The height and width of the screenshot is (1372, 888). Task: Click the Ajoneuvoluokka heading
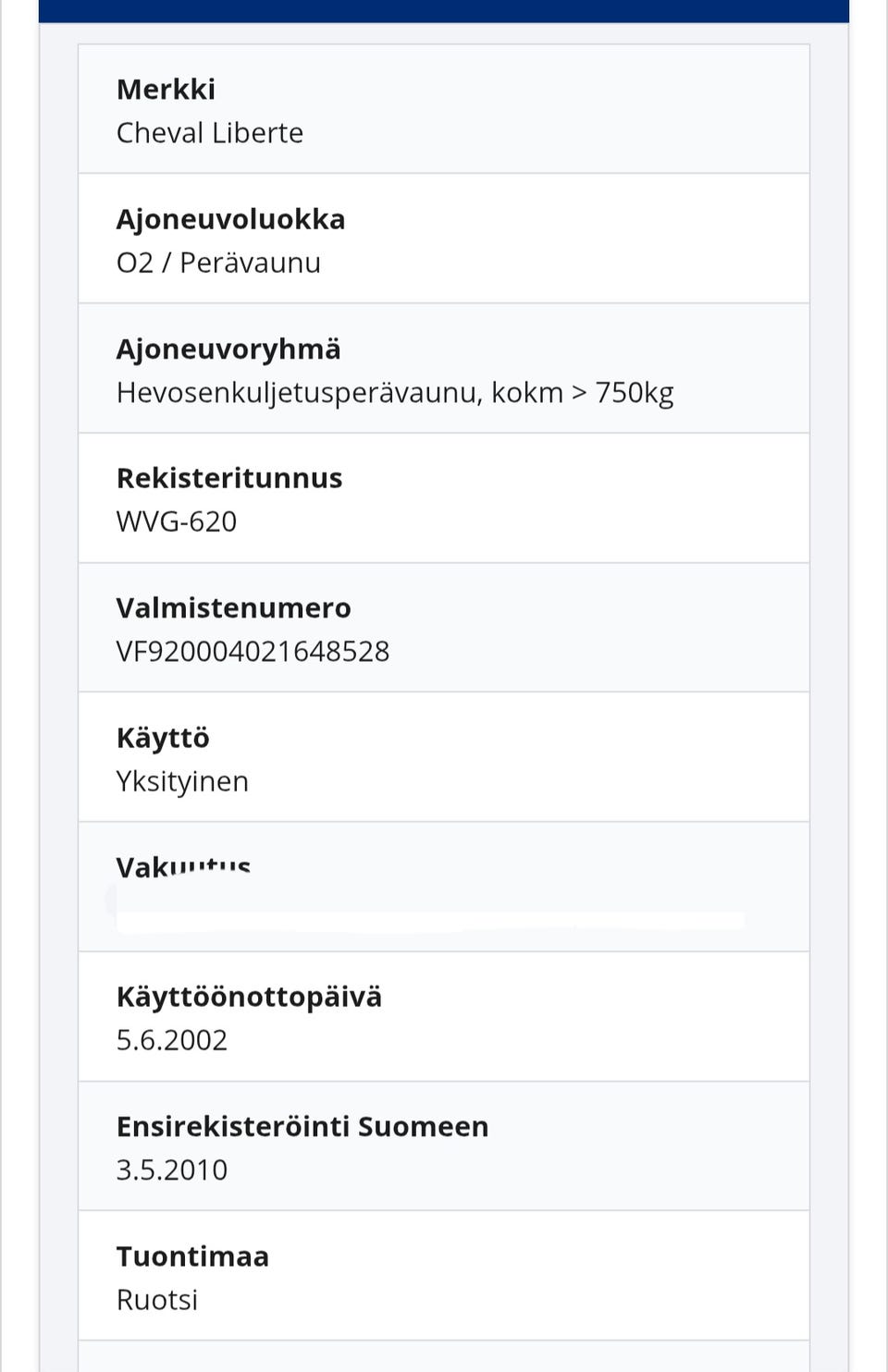[x=230, y=219]
